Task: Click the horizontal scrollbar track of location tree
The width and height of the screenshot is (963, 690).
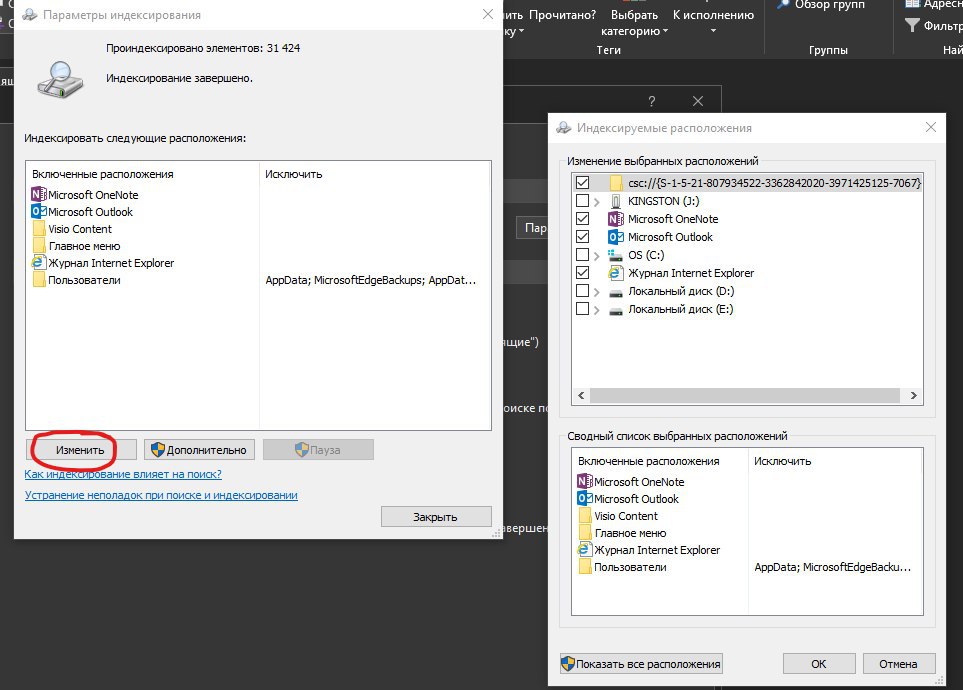Action: coord(744,395)
